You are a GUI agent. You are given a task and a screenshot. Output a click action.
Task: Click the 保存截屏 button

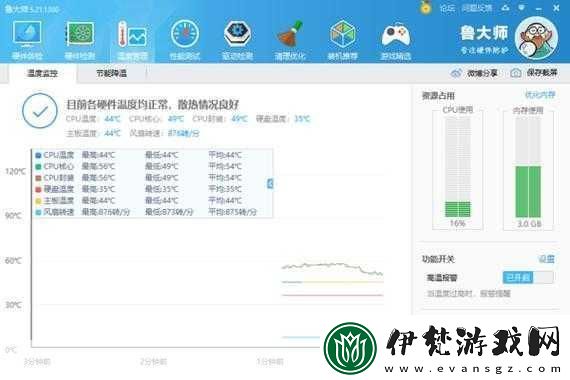[x=534, y=73]
